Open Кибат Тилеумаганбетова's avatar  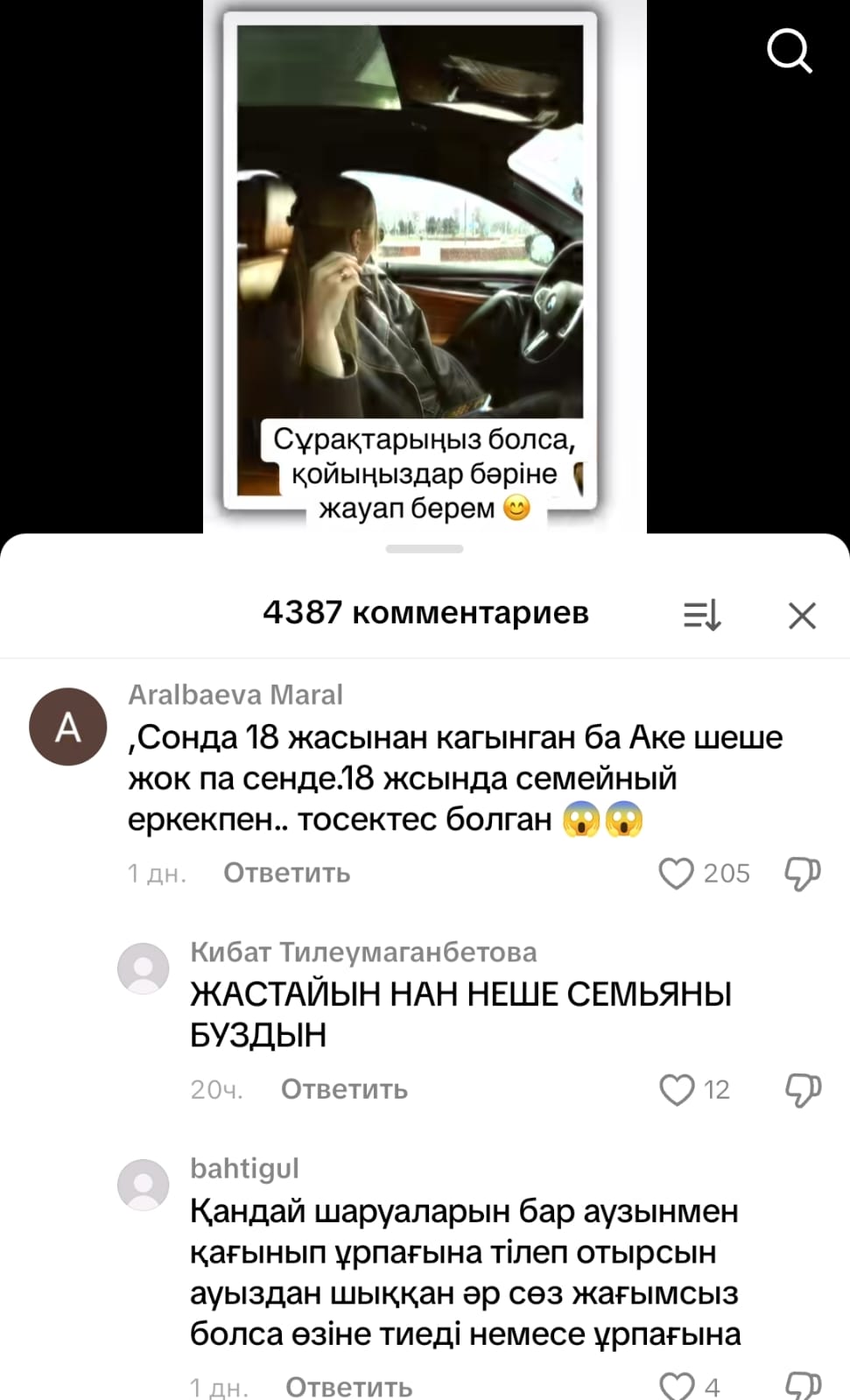point(144,968)
